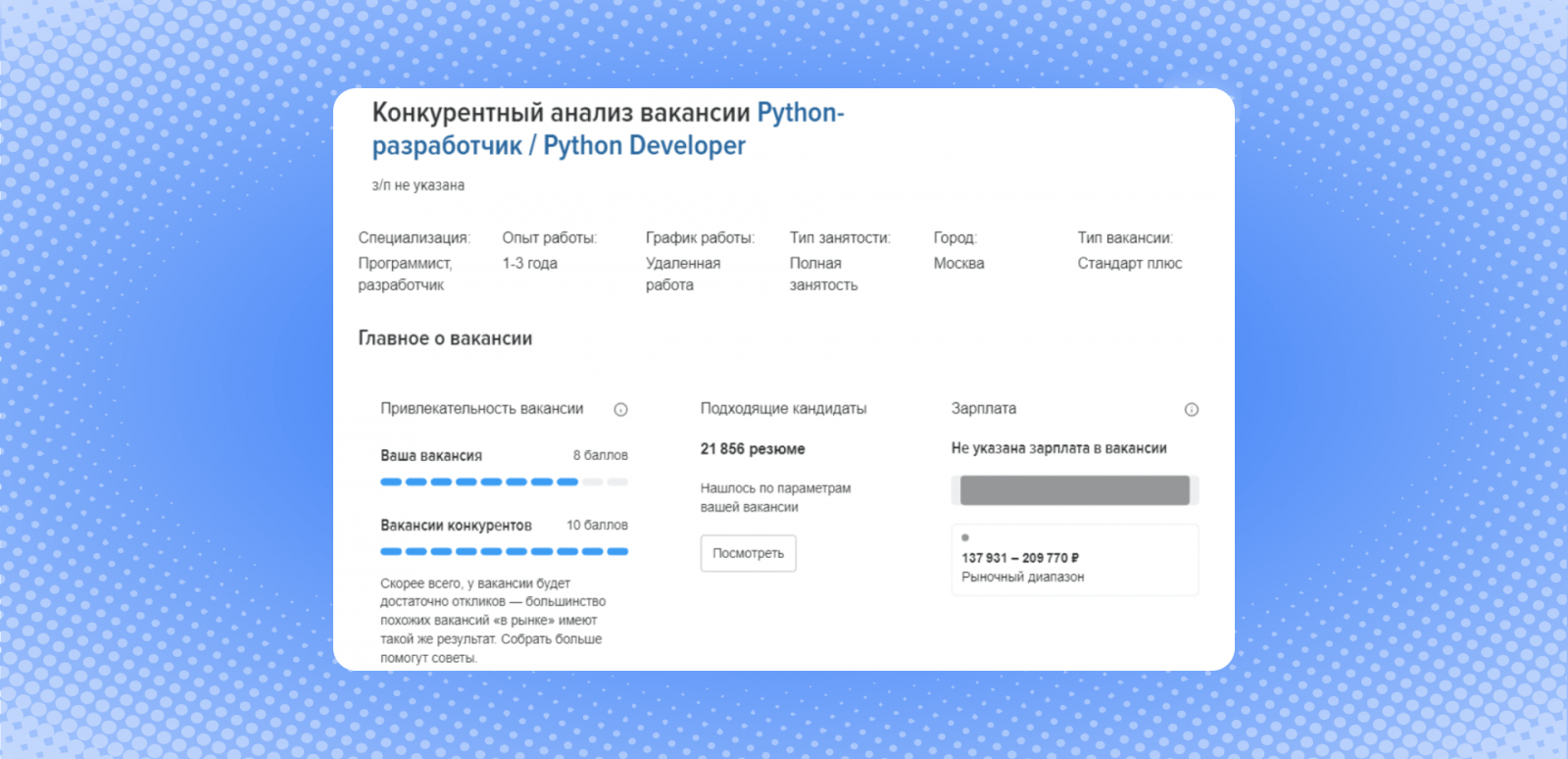Click the '10 баллов' score text
The width and height of the screenshot is (1568, 759).
[x=597, y=525]
